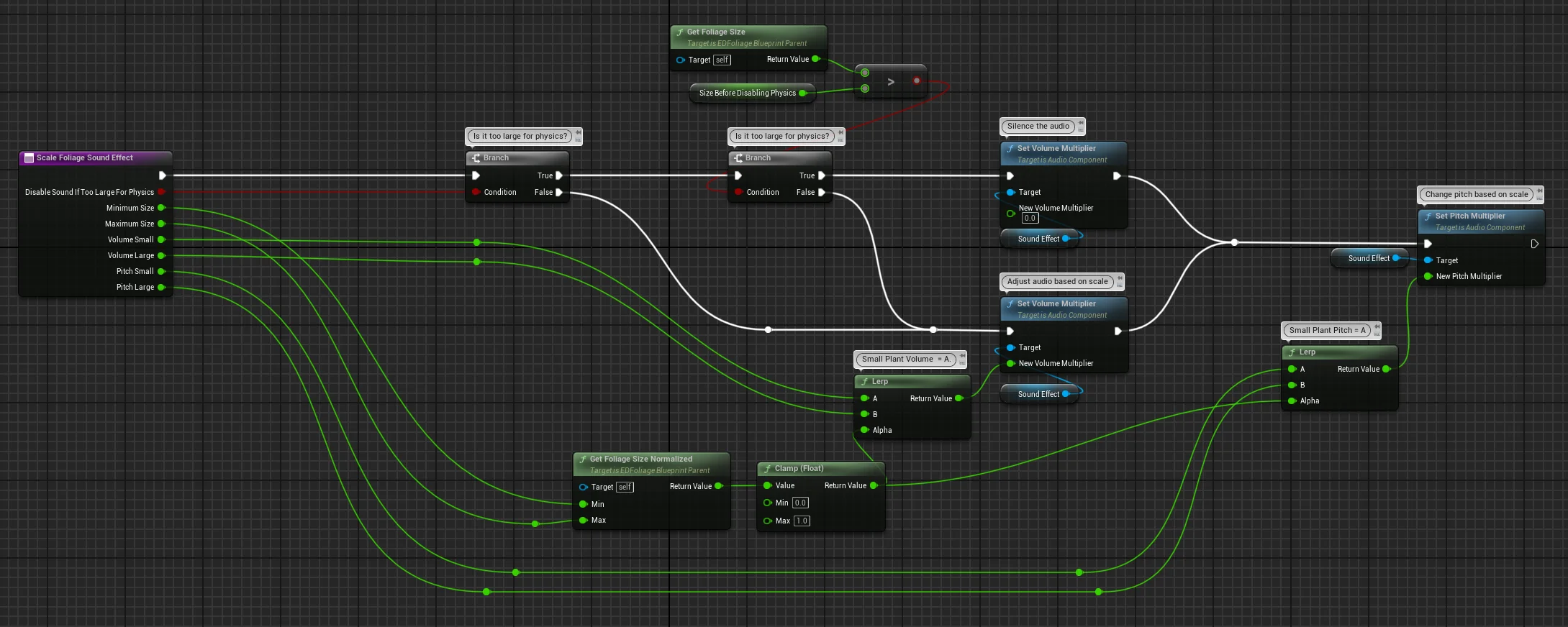Click New Pitch Multiplier input pin
The width and height of the screenshot is (1568, 627).
coord(1428,276)
